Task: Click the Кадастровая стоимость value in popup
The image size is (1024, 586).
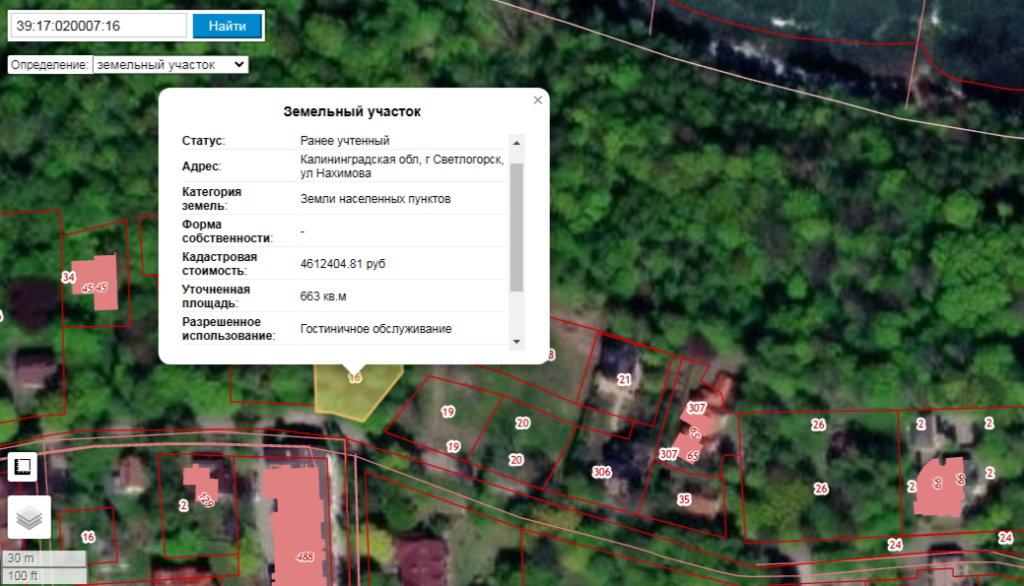Action: click(342, 264)
